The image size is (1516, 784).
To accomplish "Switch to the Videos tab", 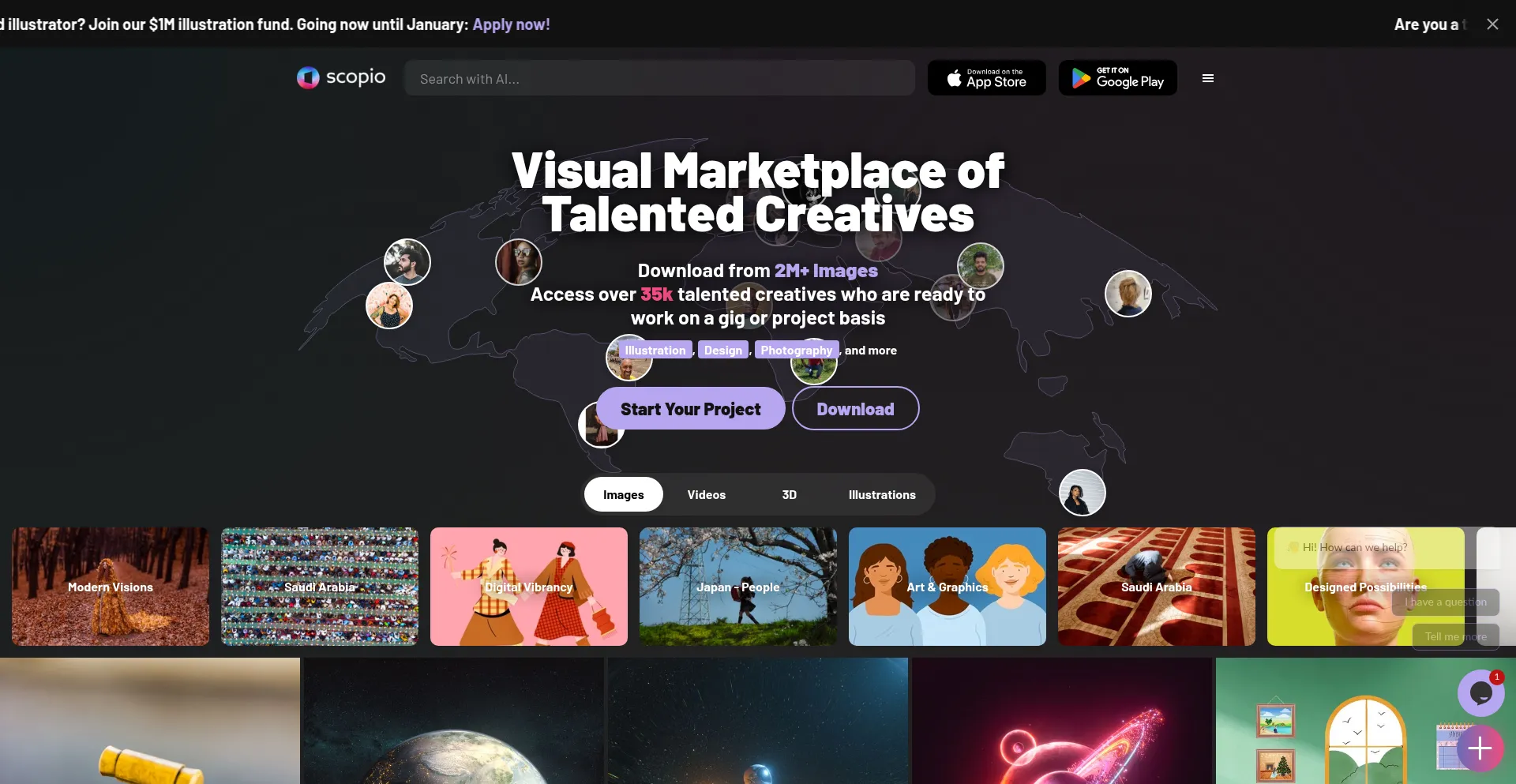I will (706, 494).
